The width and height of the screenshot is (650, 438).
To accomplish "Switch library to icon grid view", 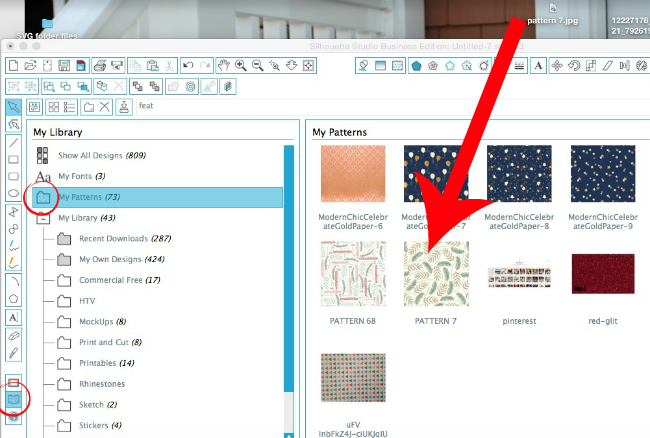I will pos(54,107).
